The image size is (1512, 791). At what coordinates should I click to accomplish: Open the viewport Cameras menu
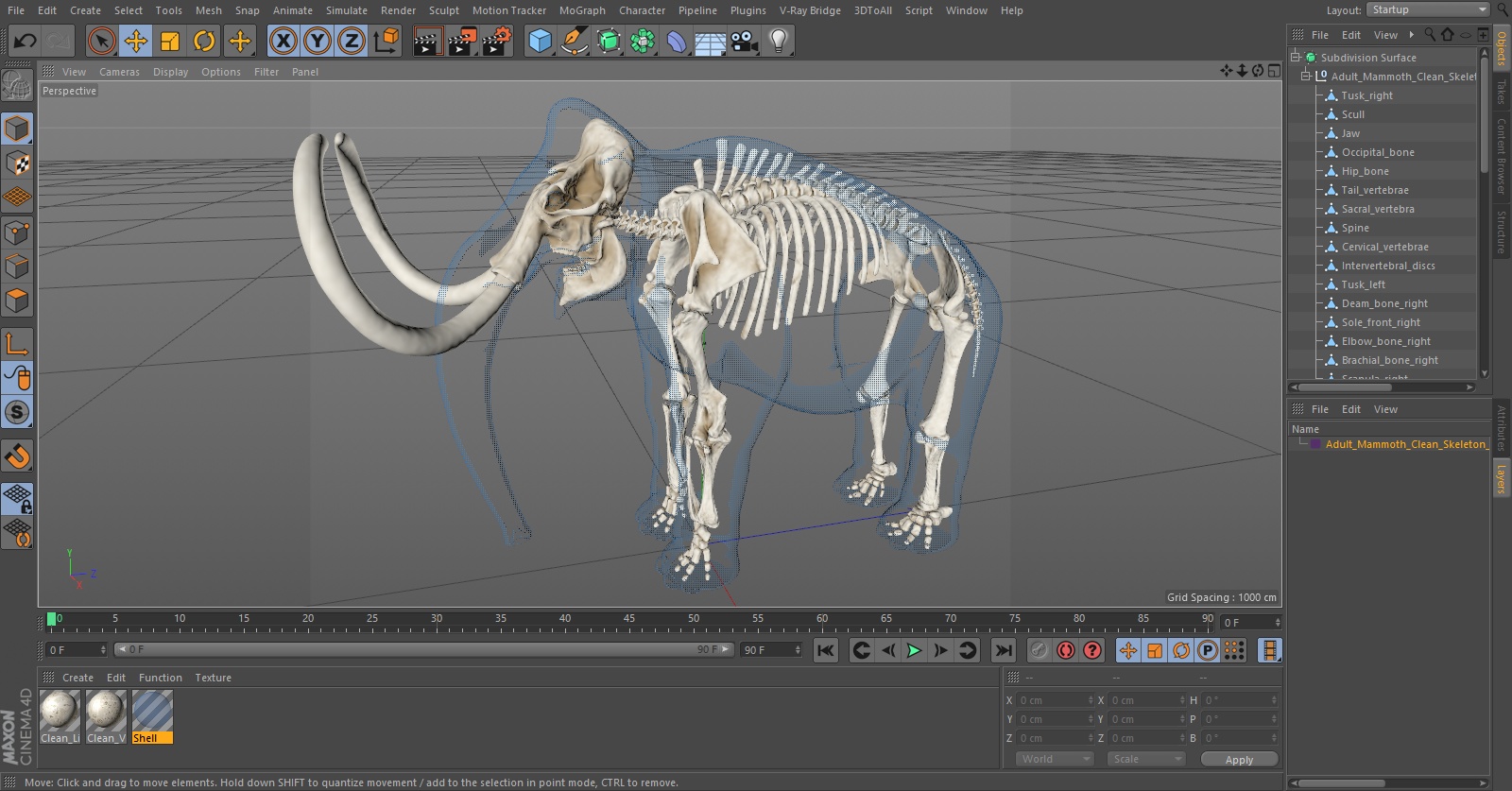click(119, 72)
